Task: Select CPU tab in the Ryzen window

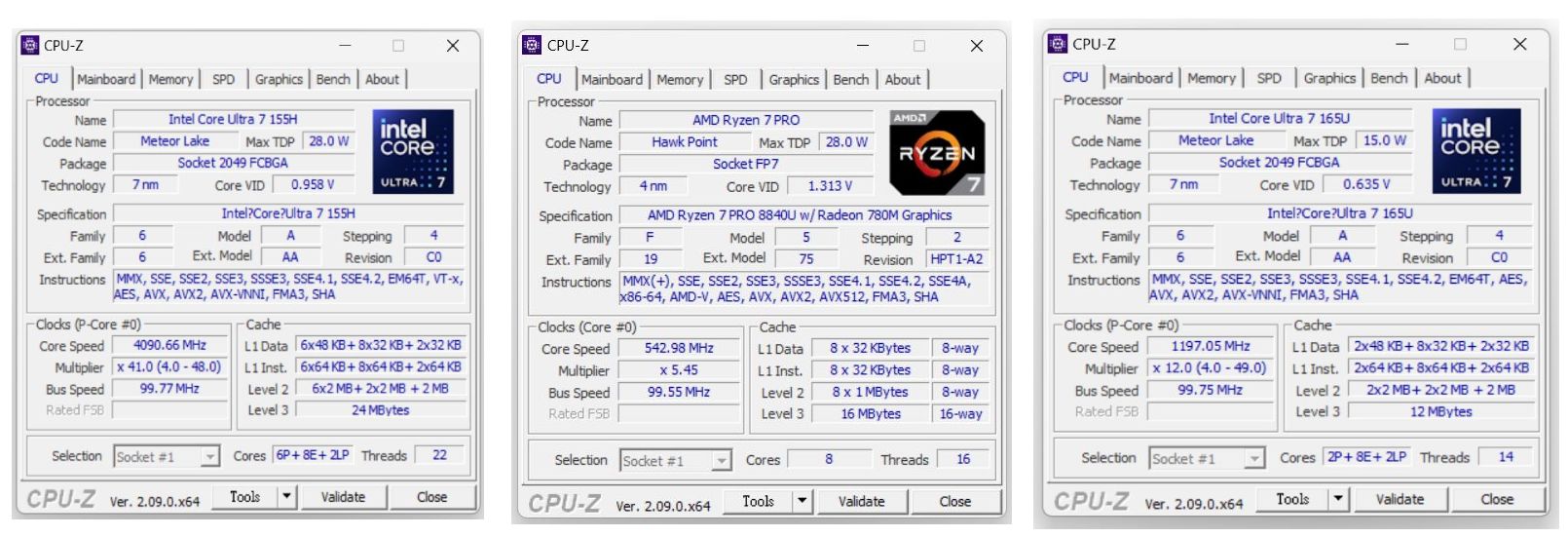Action: point(548,79)
